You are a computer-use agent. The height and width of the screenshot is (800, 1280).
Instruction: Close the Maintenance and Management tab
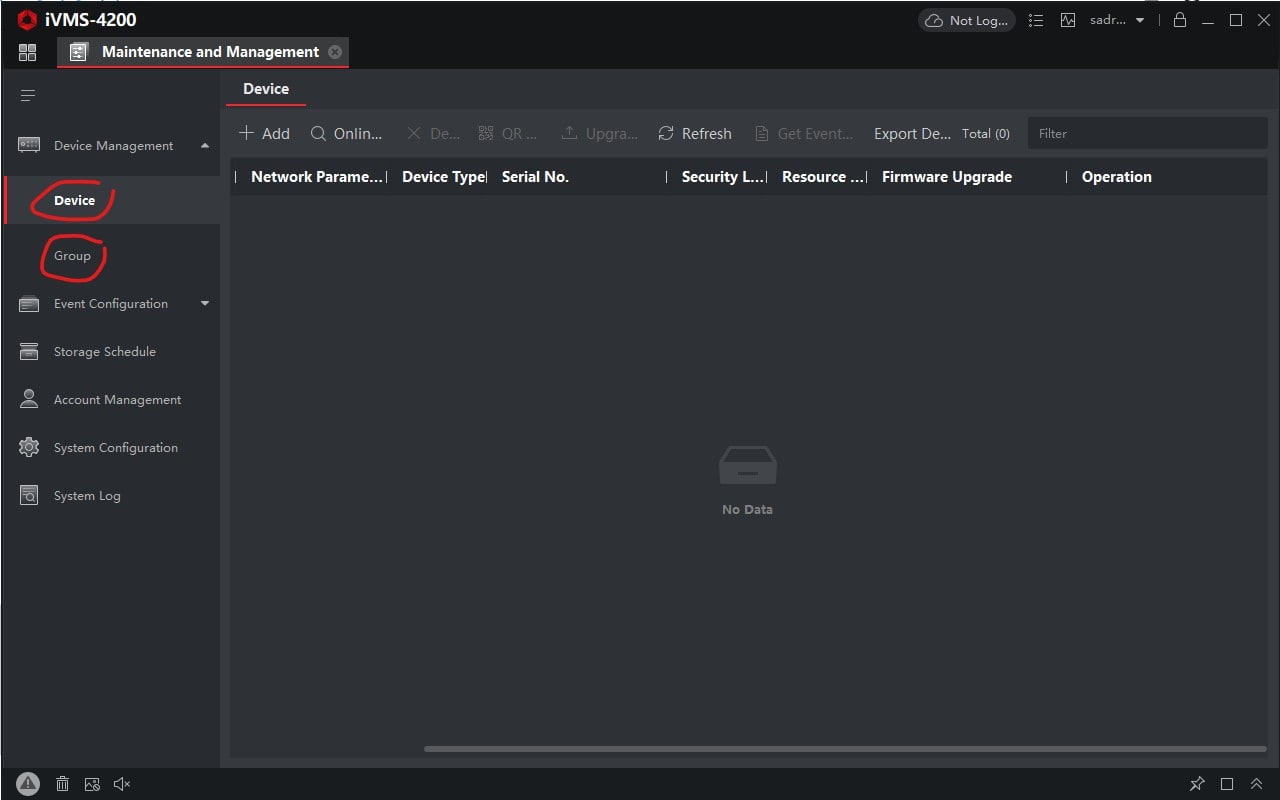click(335, 52)
